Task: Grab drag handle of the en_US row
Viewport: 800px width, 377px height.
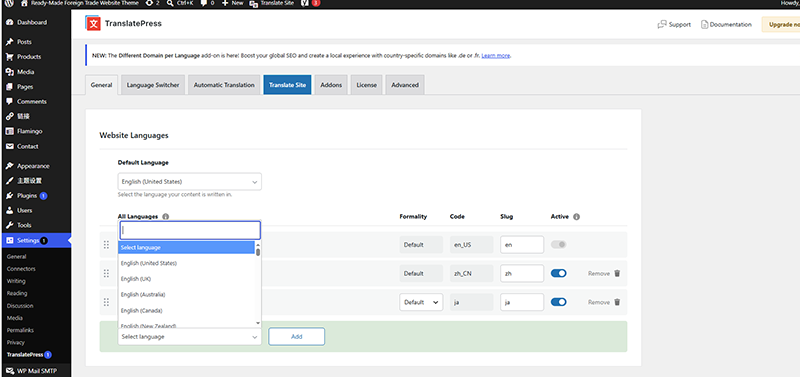Action: (x=107, y=245)
